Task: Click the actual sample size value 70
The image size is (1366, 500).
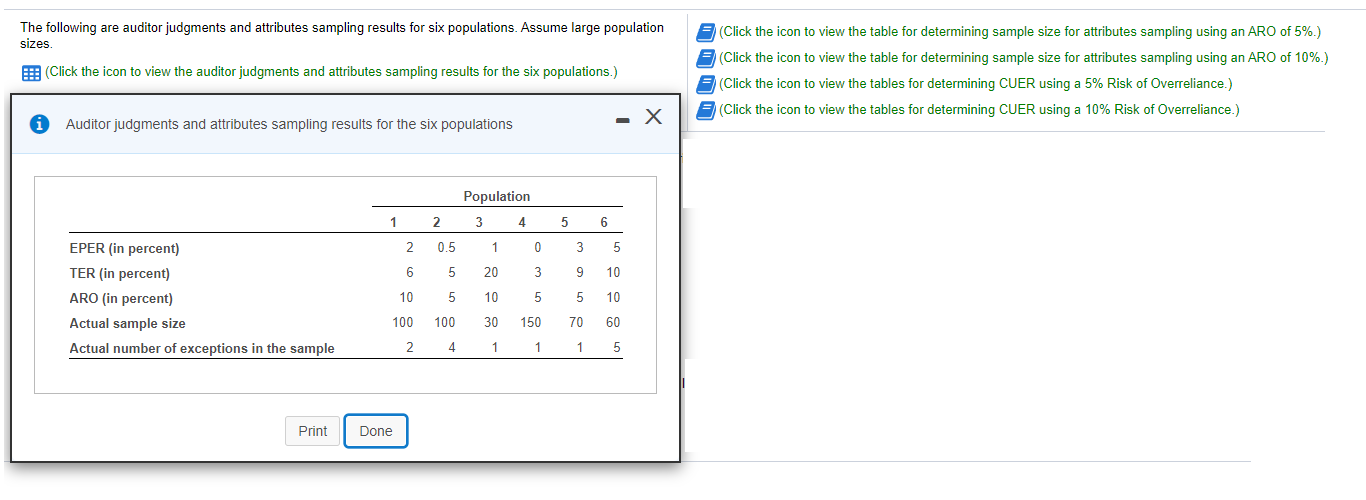Action: (576, 322)
